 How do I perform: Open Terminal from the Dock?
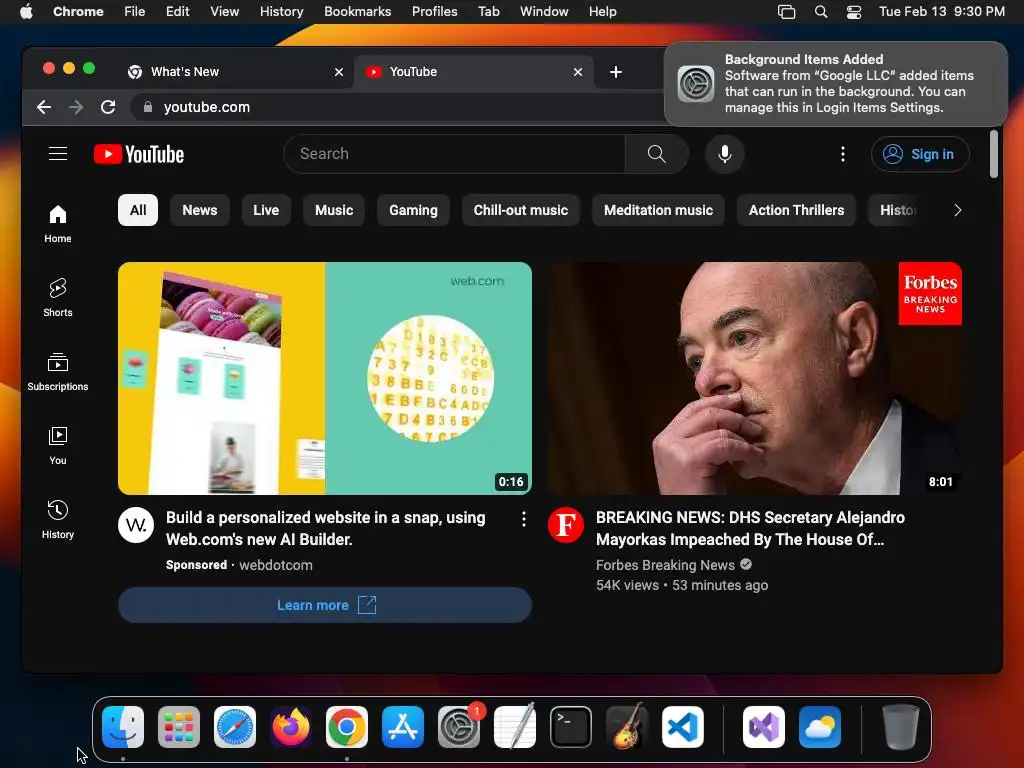pyautogui.click(x=571, y=727)
